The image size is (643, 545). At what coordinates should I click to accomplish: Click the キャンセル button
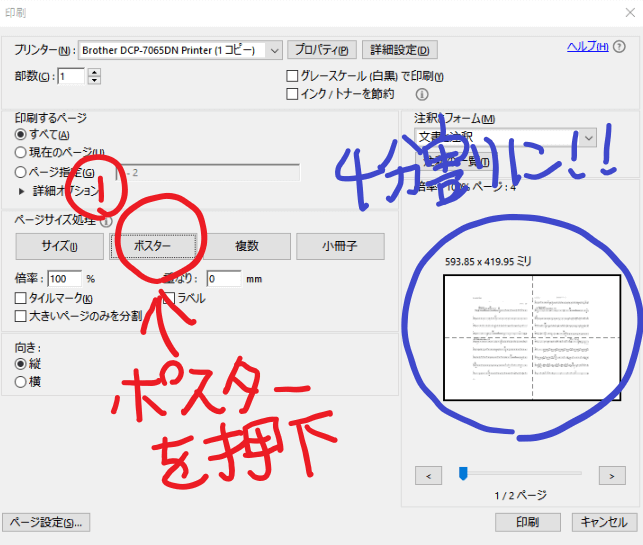(x=604, y=522)
